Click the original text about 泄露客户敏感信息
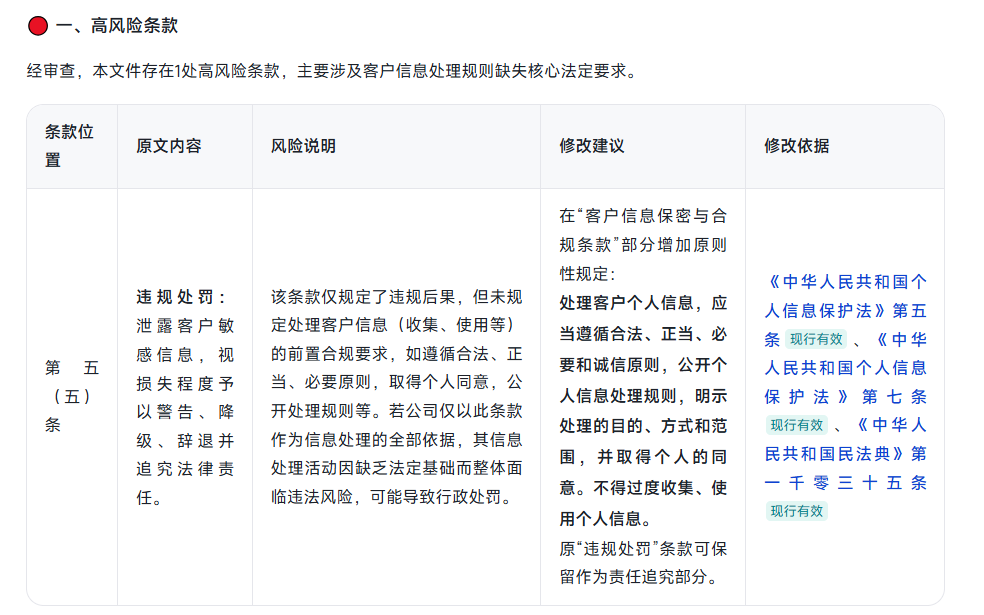This screenshot has width=984, height=615. tap(185, 412)
